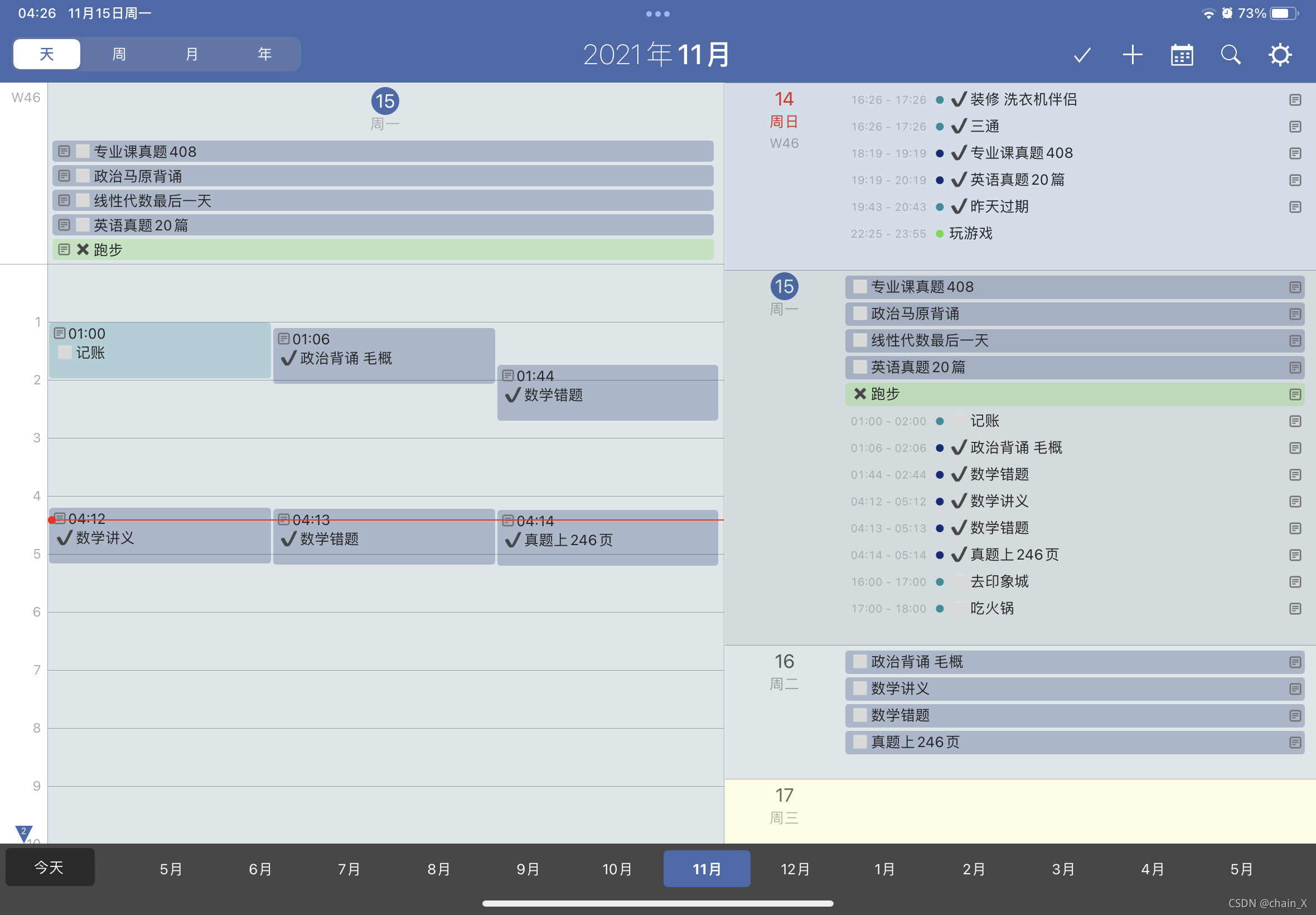This screenshot has width=1316, height=915.
Task: Tick 数学讲义 checkbox under the 16th
Action: point(859,688)
